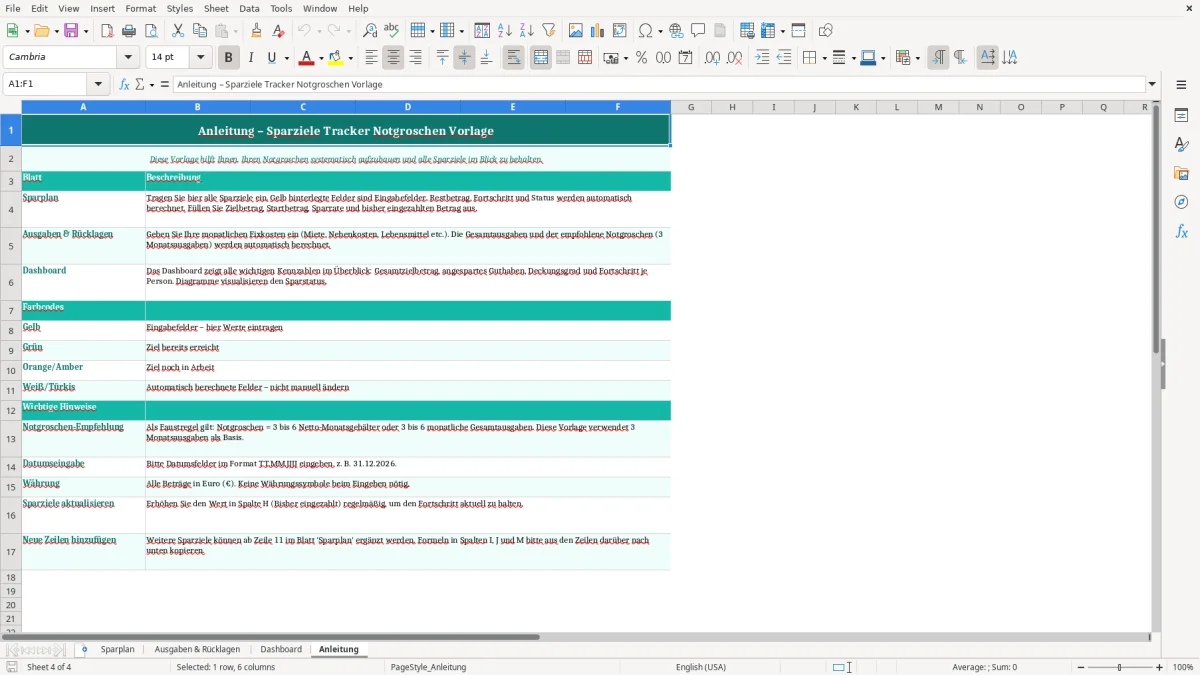
Task: Switch to the Sparplan sheet tab
Action: (x=117, y=649)
